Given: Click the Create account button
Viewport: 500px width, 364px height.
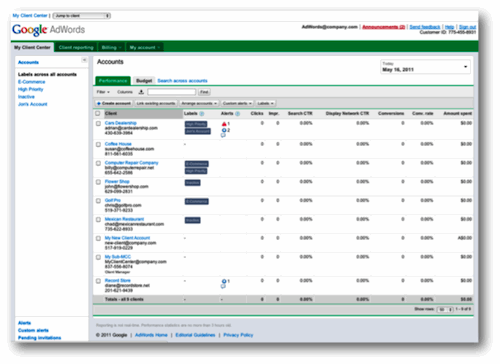Looking at the screenshot, I should tap(114, 103).
